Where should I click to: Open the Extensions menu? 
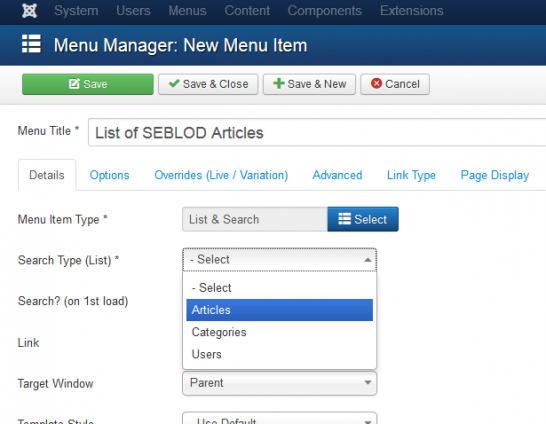(412, 11)
